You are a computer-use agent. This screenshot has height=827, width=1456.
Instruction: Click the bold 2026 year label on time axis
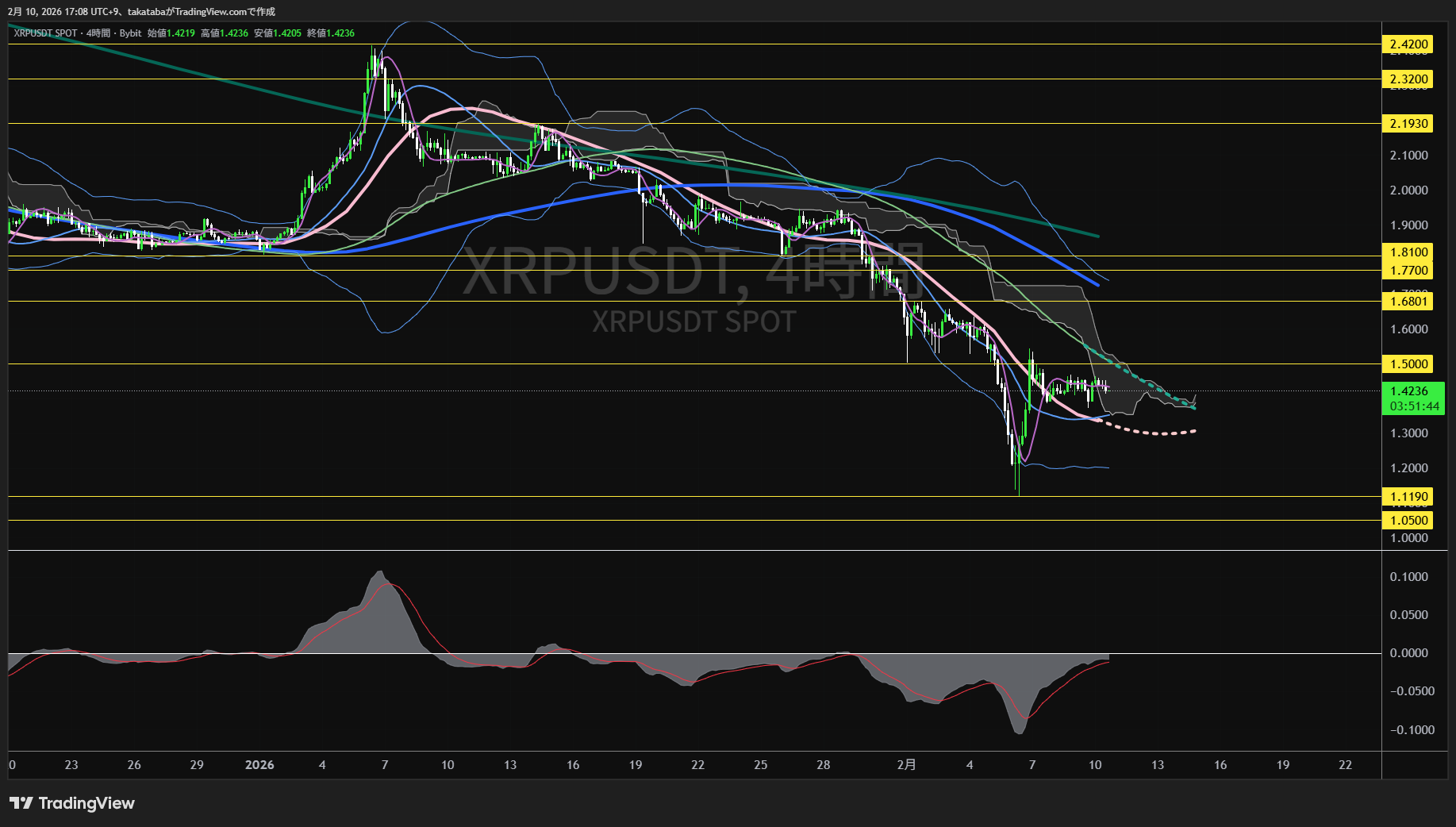pyautogui.click(x=259, y=765)
